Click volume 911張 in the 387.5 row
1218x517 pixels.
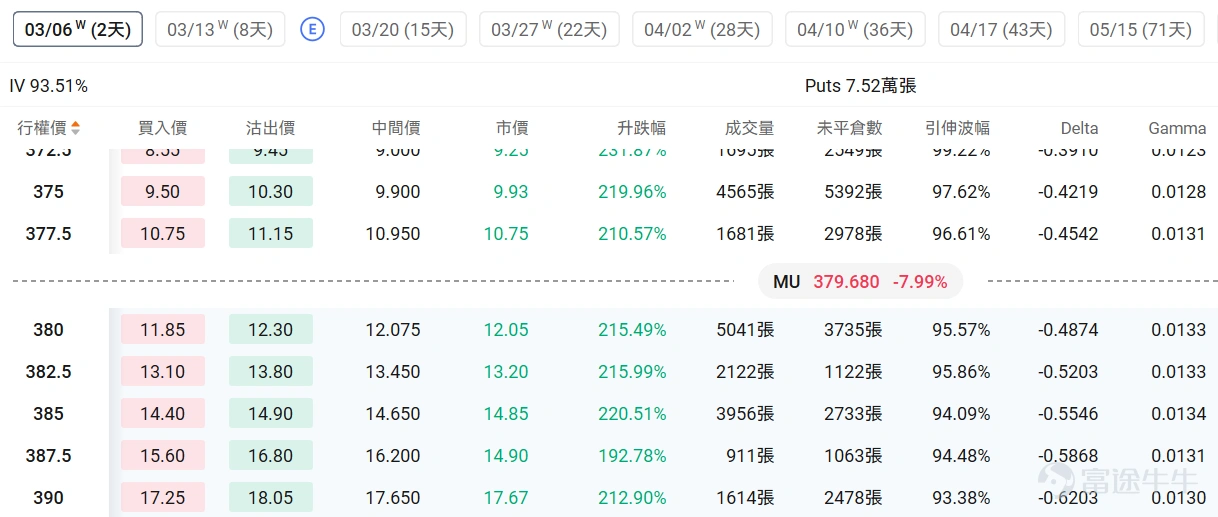[751, 456]
